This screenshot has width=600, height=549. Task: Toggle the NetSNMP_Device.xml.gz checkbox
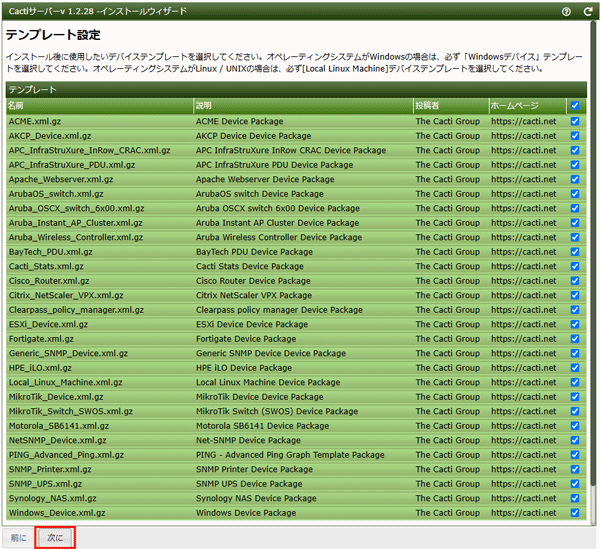(x=575, y=440)
